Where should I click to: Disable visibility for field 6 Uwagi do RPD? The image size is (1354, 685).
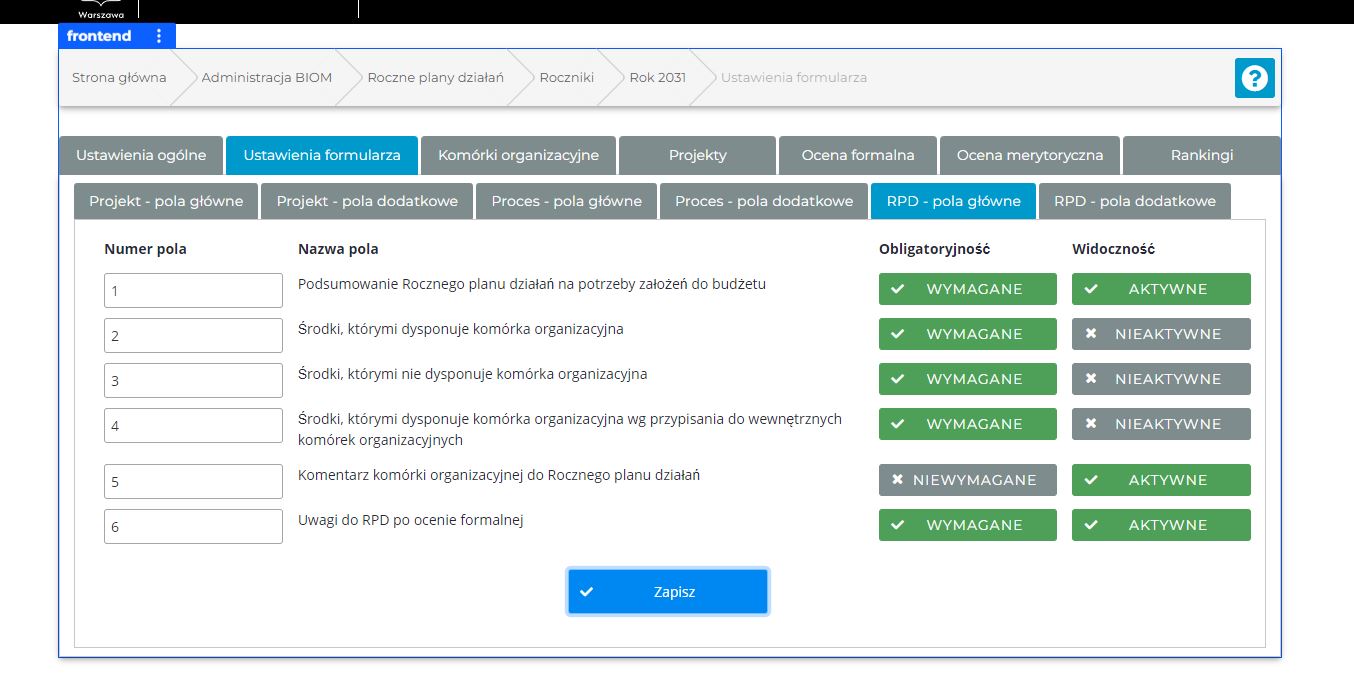(x=1160, y=525)
